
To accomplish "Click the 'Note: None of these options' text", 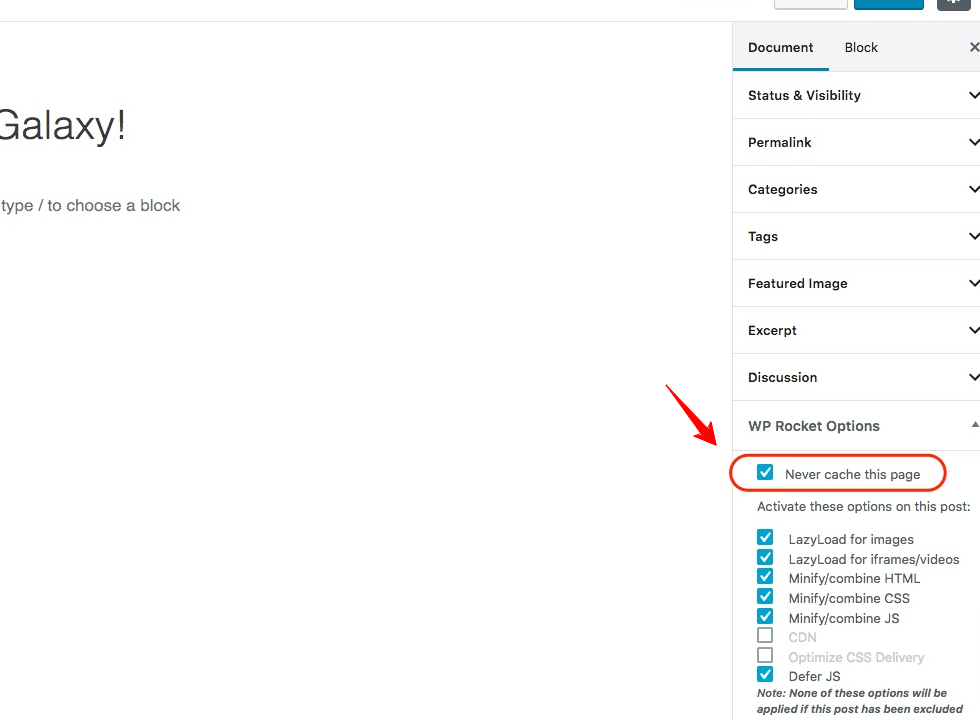I will pos(859,701).
